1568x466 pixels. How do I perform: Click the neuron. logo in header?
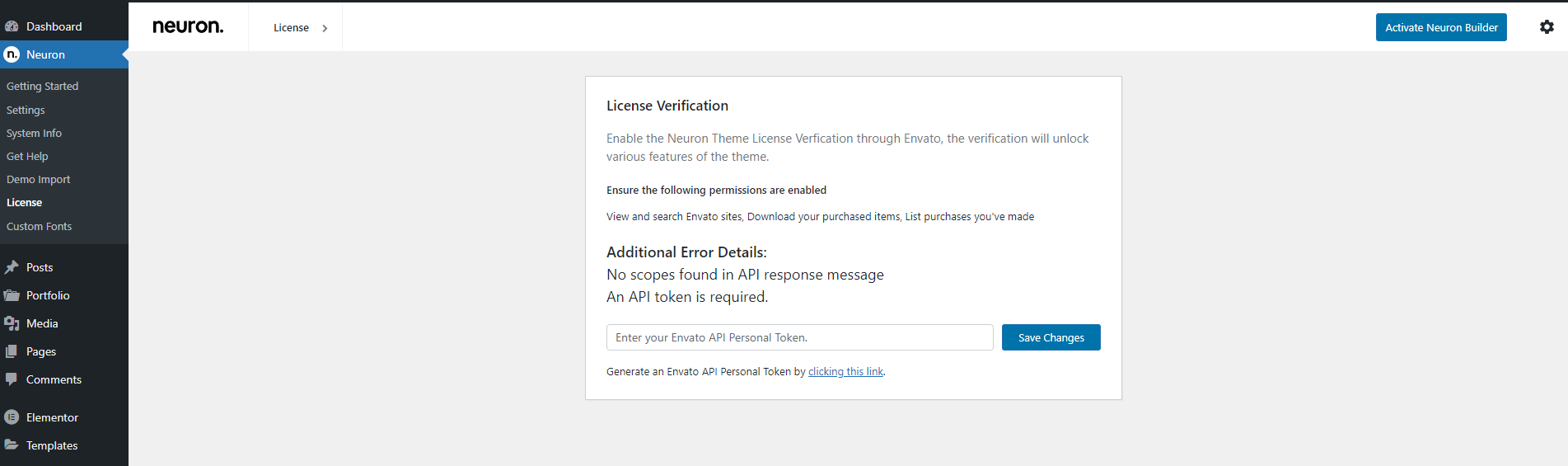188,26
